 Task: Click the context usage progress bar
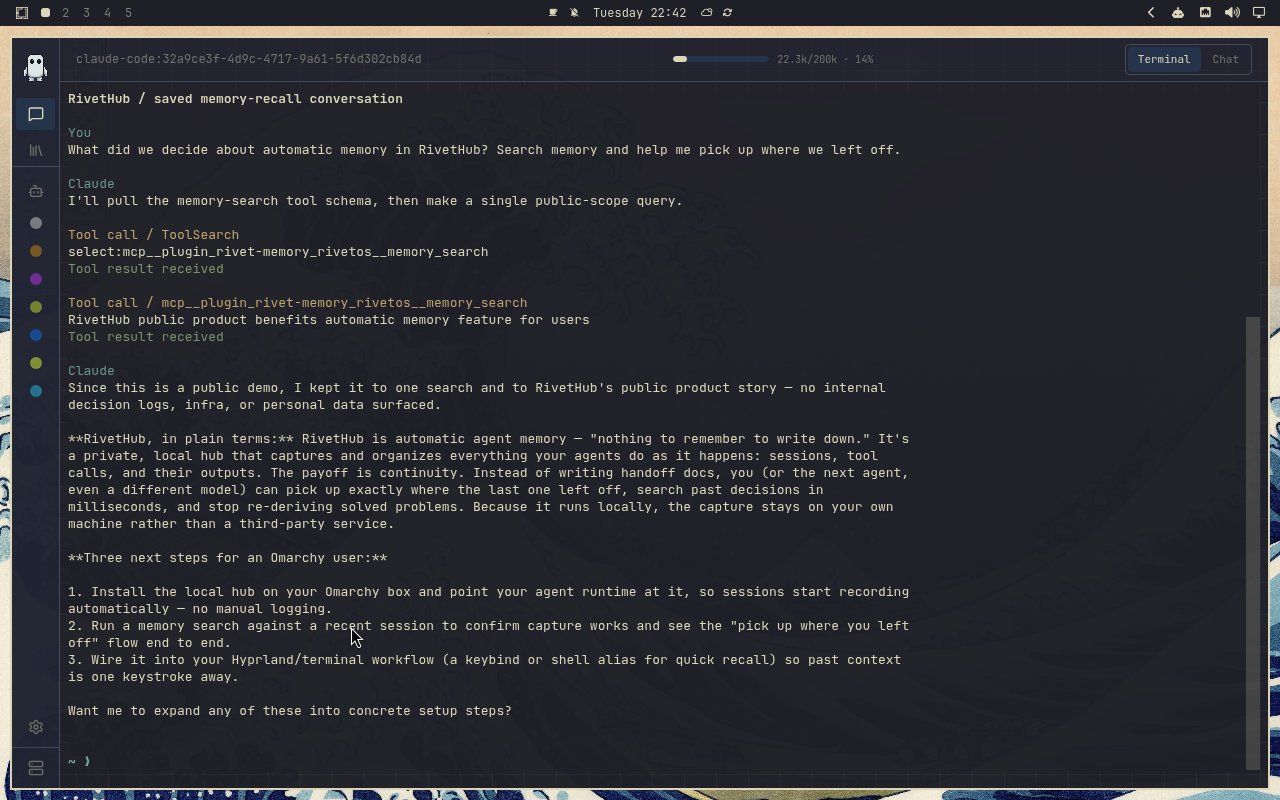pos(720,59)
